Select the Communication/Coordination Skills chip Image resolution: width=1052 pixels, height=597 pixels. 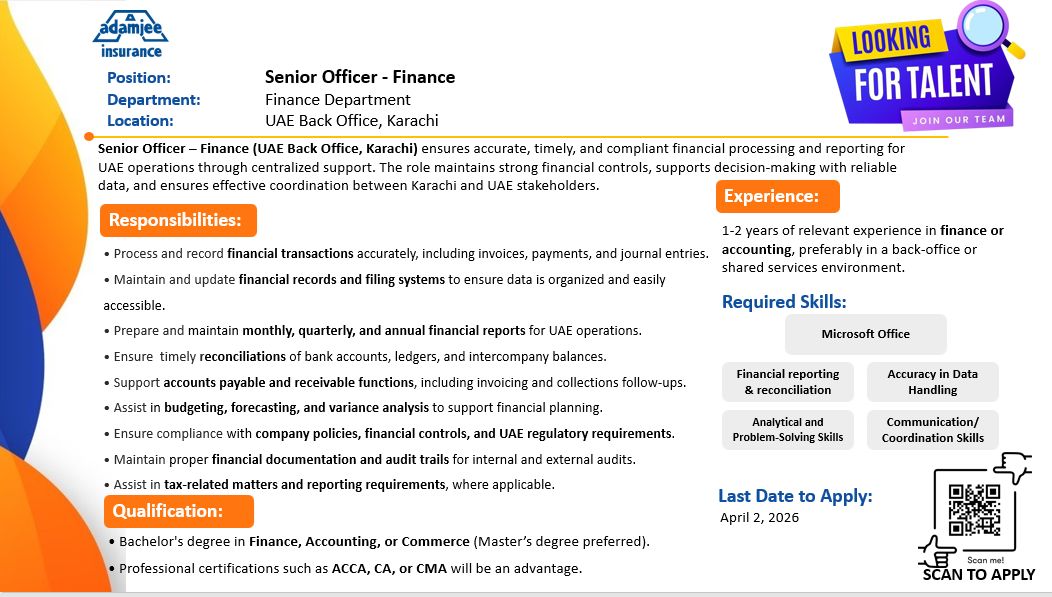coord(933,430)
